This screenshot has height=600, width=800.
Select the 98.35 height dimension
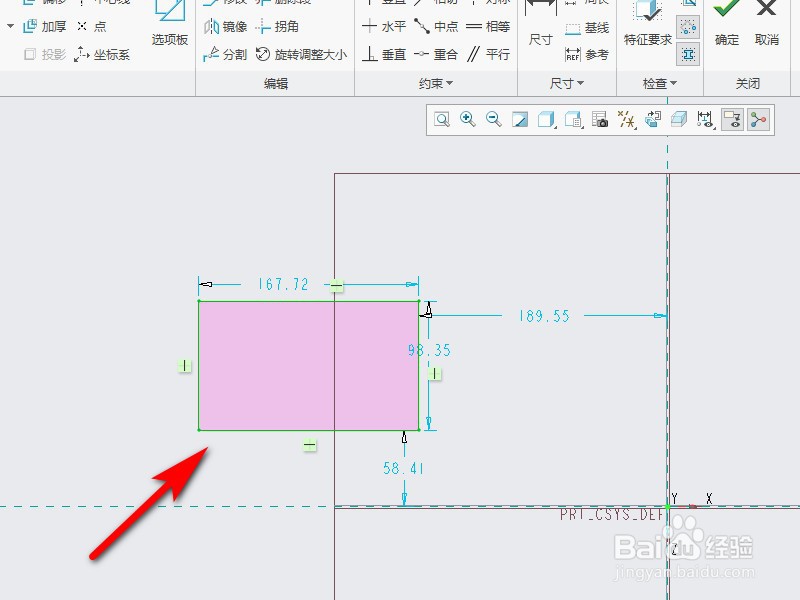pos(430,350)
